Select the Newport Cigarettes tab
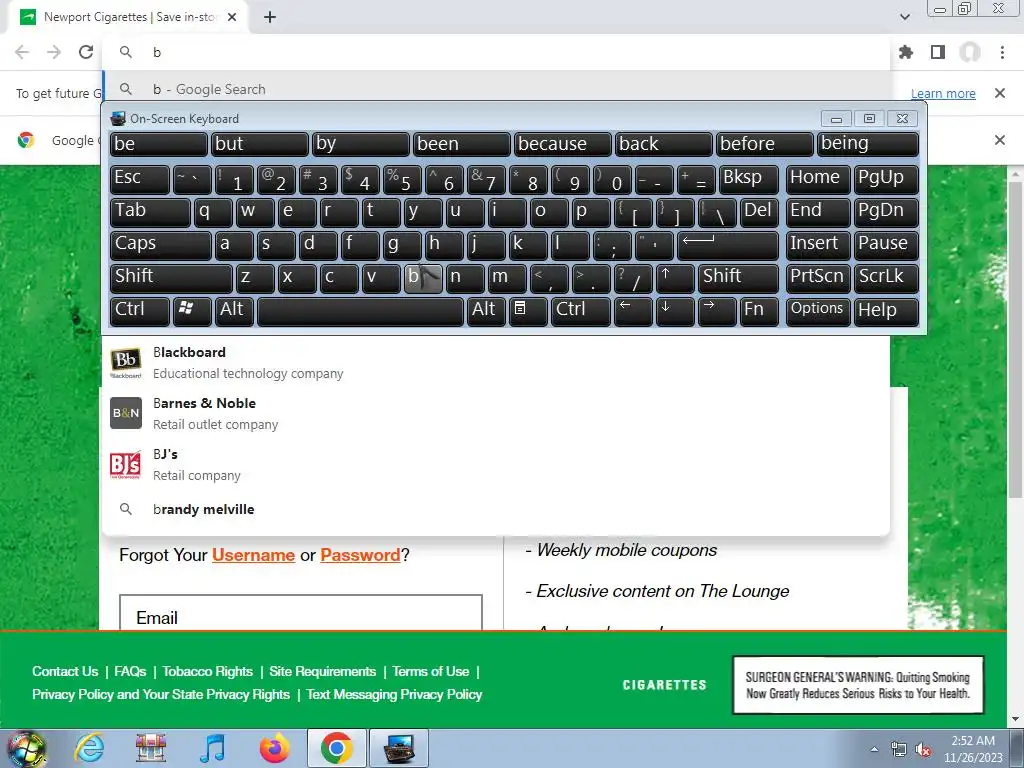Image resolution: width=1024 pixels, height=768 pixels. [127, 17]
